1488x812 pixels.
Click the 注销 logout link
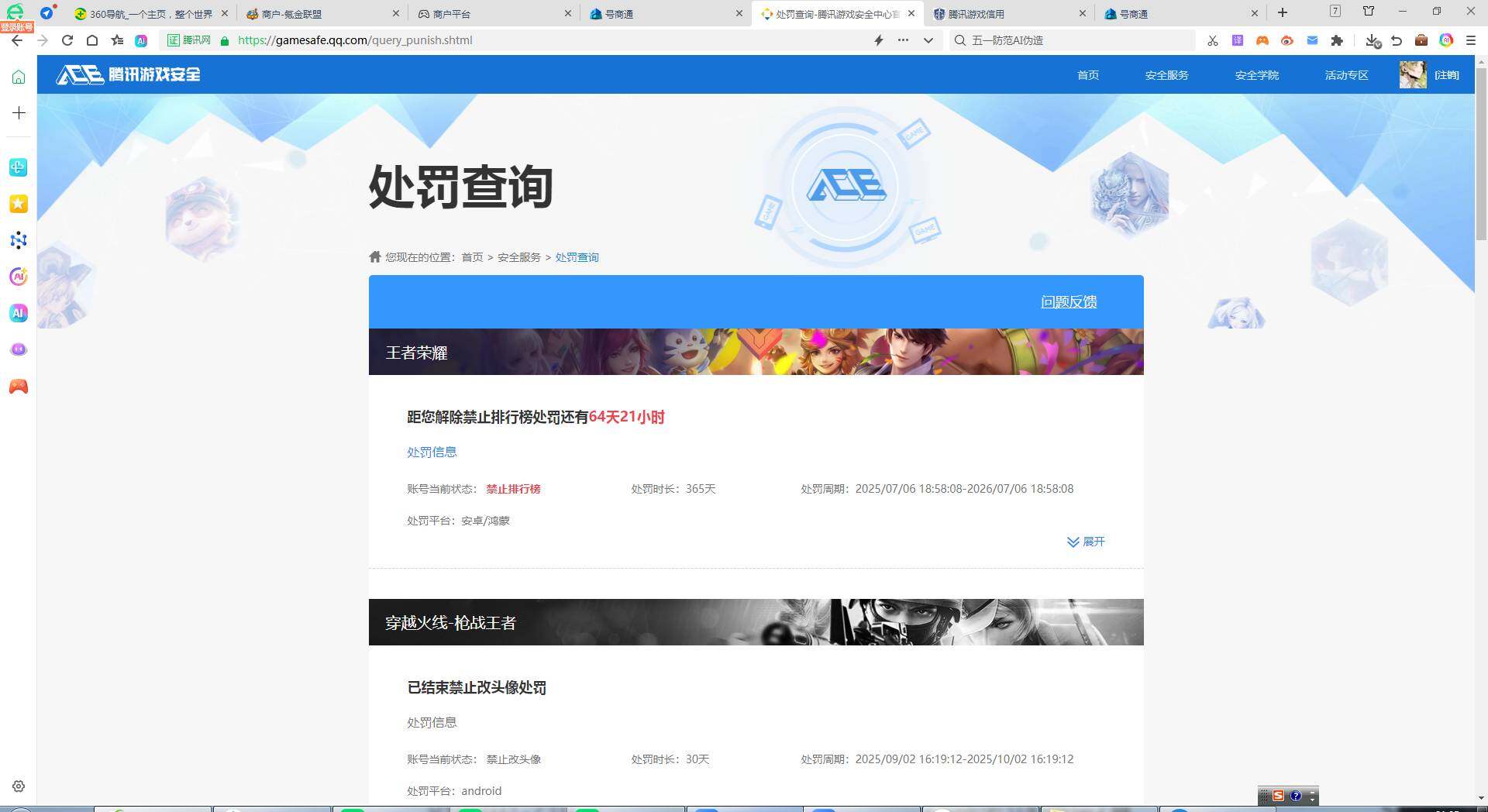click(1446, 75)
